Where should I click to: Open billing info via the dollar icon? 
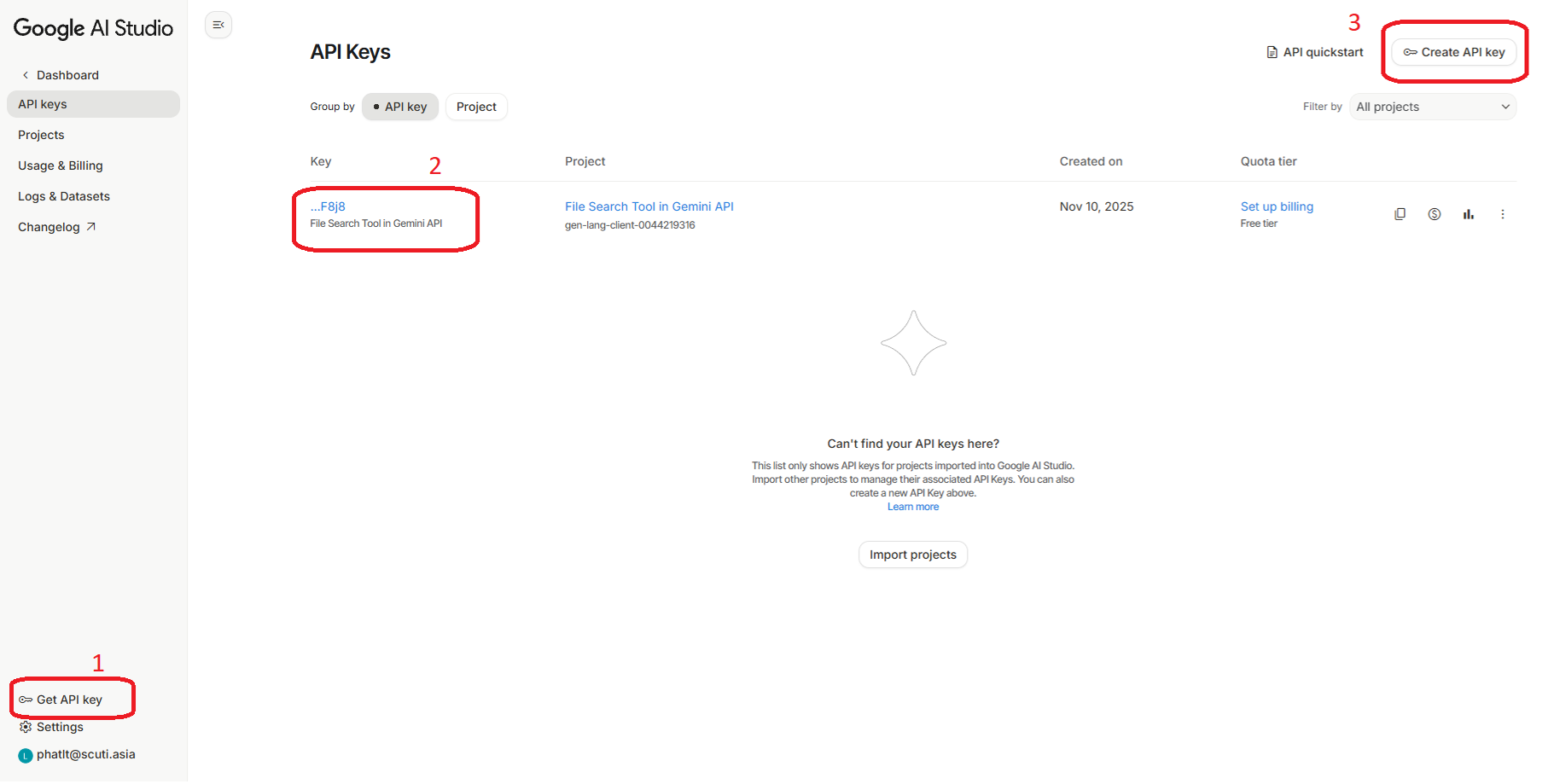click(1434, 213)
